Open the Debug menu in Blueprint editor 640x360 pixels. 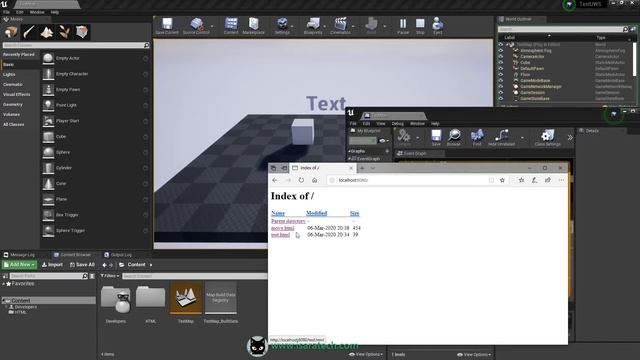398,123
